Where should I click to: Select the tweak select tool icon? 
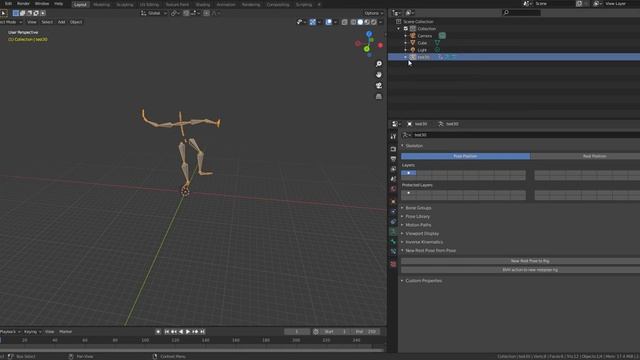tap(3, 13)
